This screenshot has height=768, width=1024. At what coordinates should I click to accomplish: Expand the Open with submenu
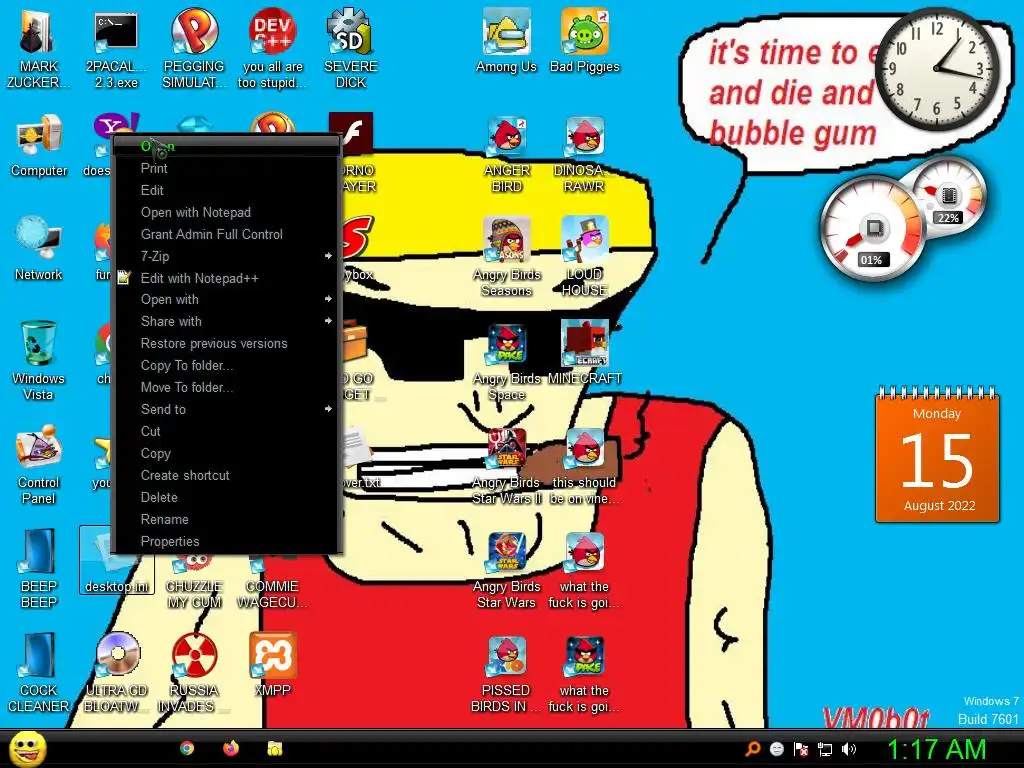(x=226, y=299)
